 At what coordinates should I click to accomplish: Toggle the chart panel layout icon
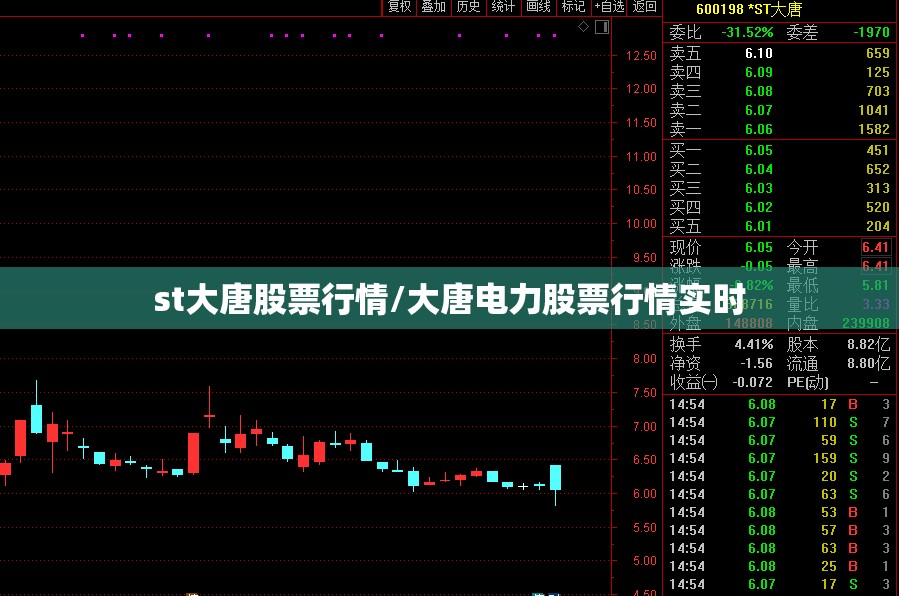click(602, 27)
